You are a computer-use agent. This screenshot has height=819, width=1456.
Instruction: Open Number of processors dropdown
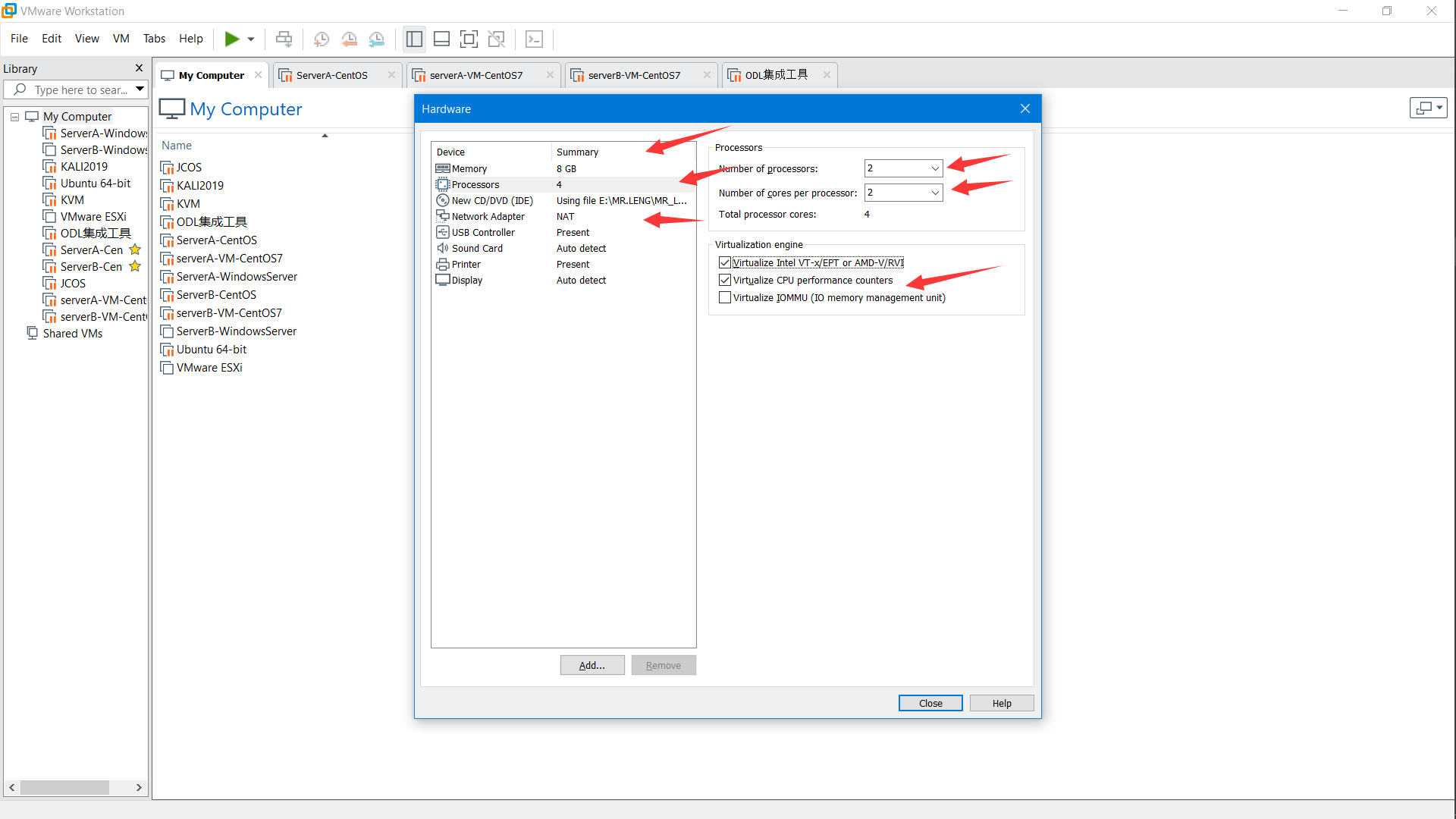934,168
